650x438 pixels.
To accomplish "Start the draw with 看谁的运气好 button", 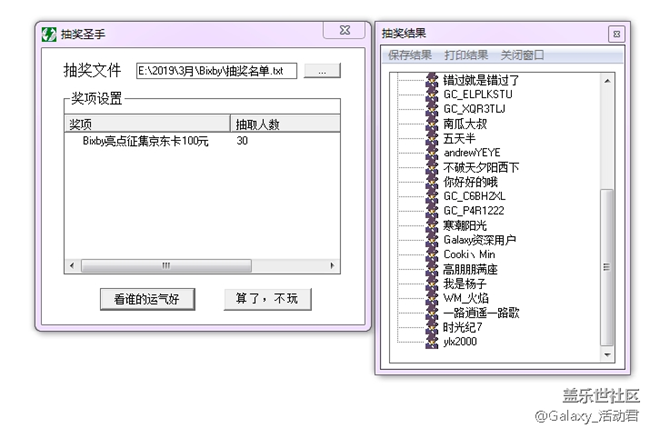I will (147, 299).
